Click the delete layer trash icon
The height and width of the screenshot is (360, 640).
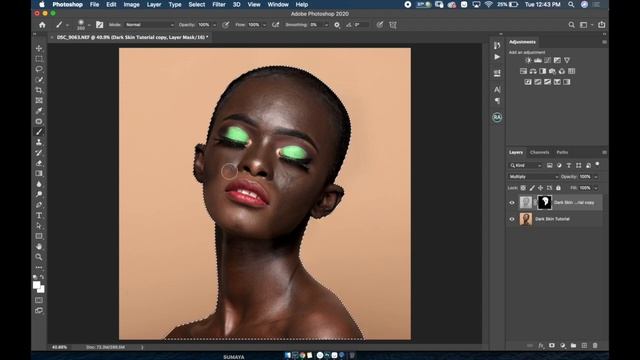coord(595,345)
